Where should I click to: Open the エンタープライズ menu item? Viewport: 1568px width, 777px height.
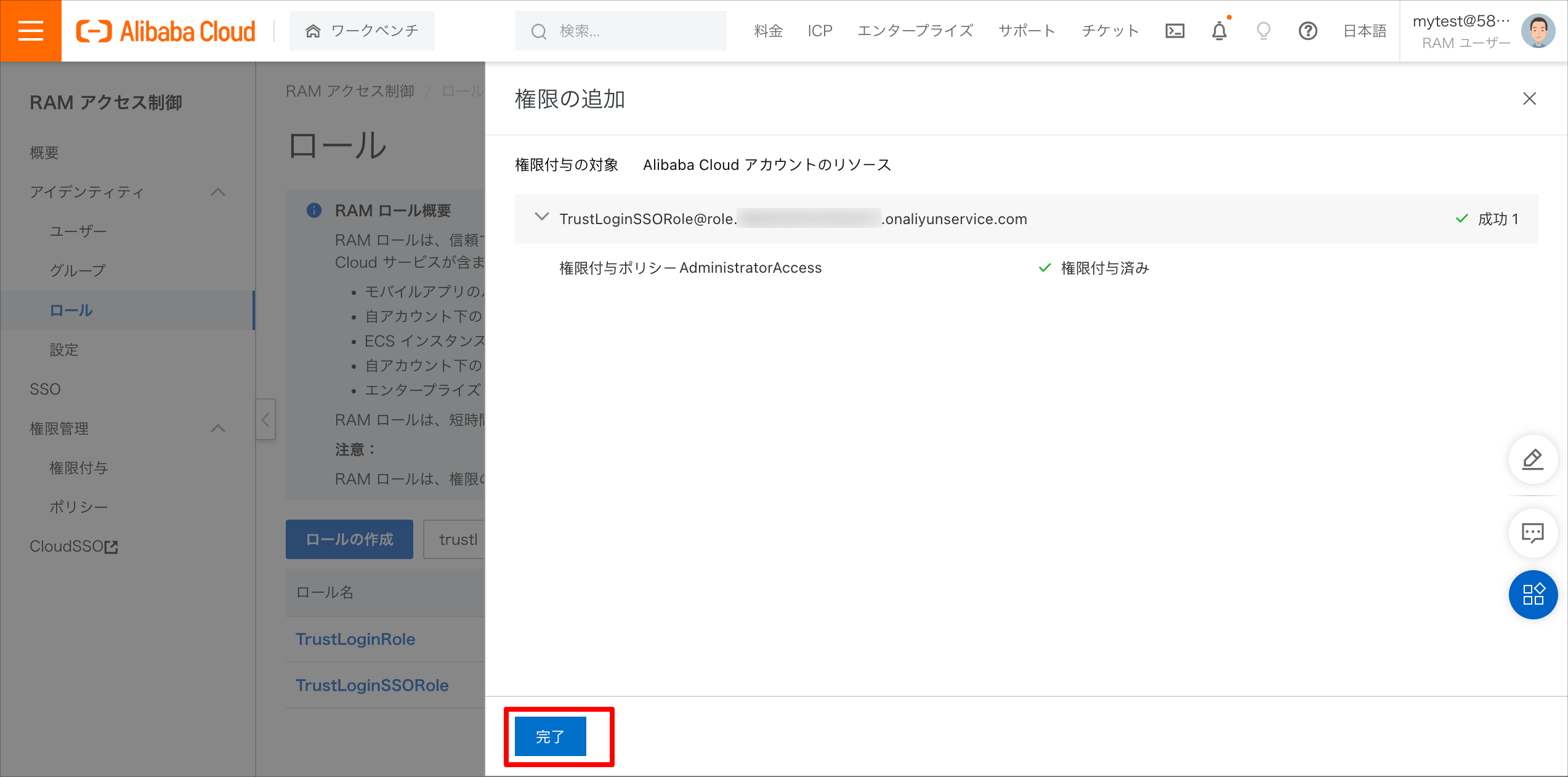click(x=915, y=31)
